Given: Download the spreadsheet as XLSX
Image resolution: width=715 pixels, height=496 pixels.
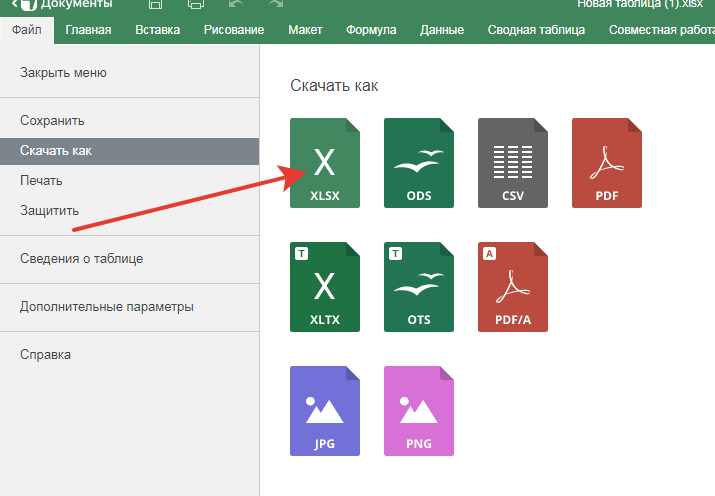Looking at the screenshot, I should pyautogui.click(x=325, y=163).
